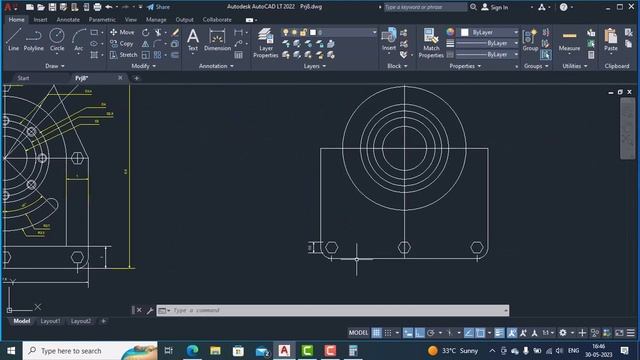Click Sign In
The image size is (640, 360).
(495, 7)
